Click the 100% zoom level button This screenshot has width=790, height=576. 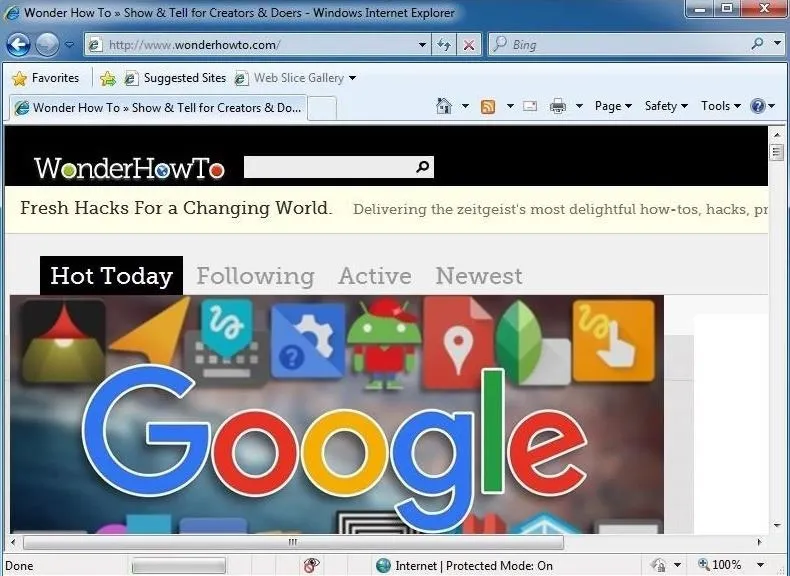pos(720,565)
